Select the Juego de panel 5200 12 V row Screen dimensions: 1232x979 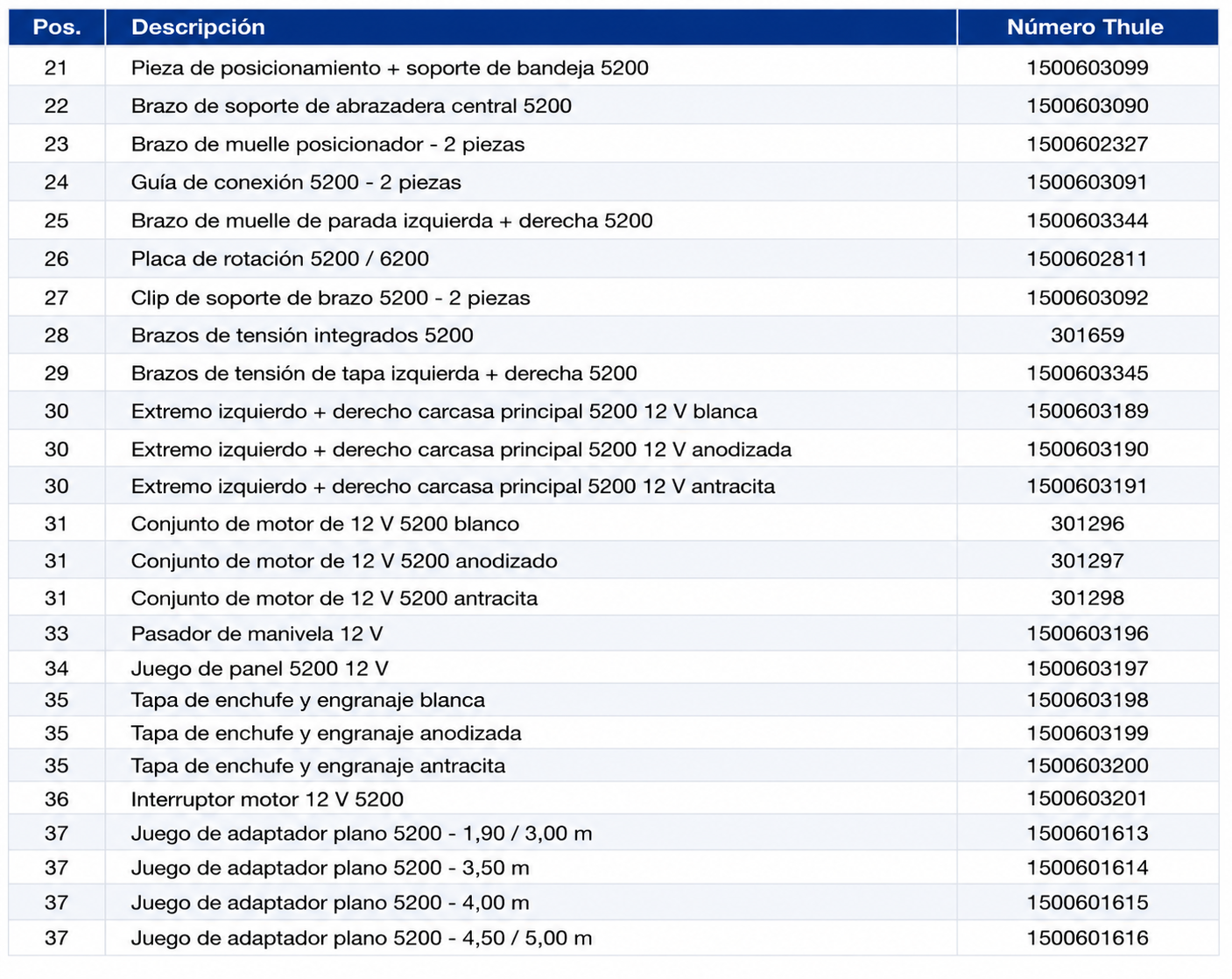tap(613, 668)
